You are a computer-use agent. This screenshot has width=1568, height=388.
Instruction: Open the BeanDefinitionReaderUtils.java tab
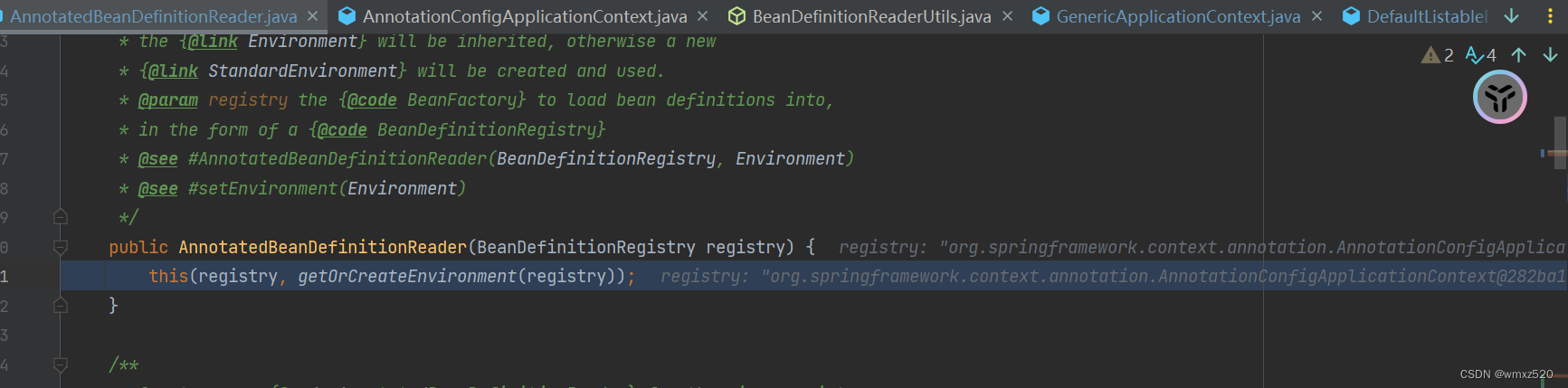[871, 16]
